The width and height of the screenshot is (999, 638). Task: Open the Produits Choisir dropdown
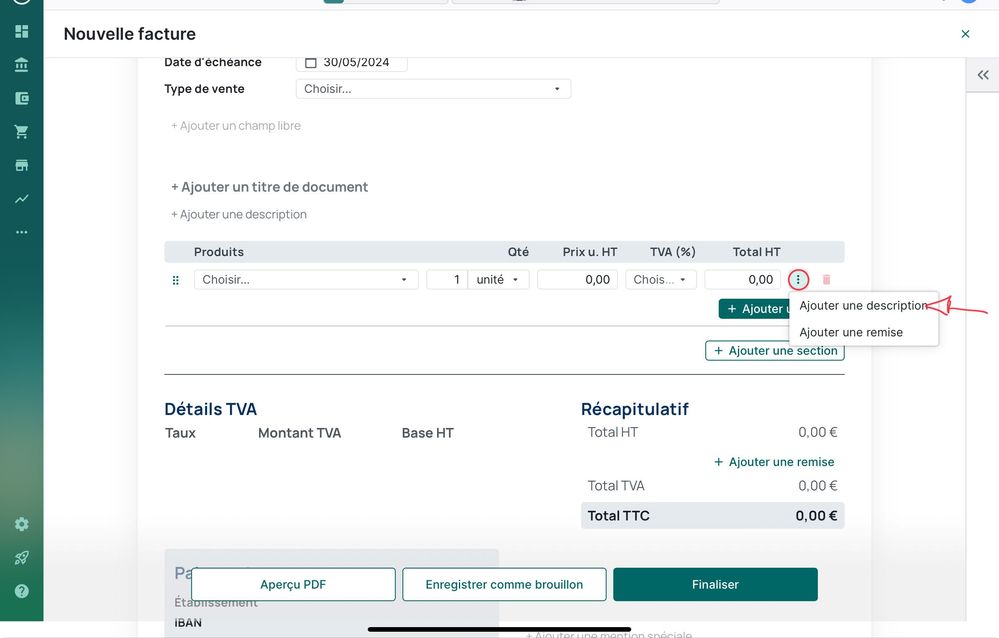pos(306,280)
